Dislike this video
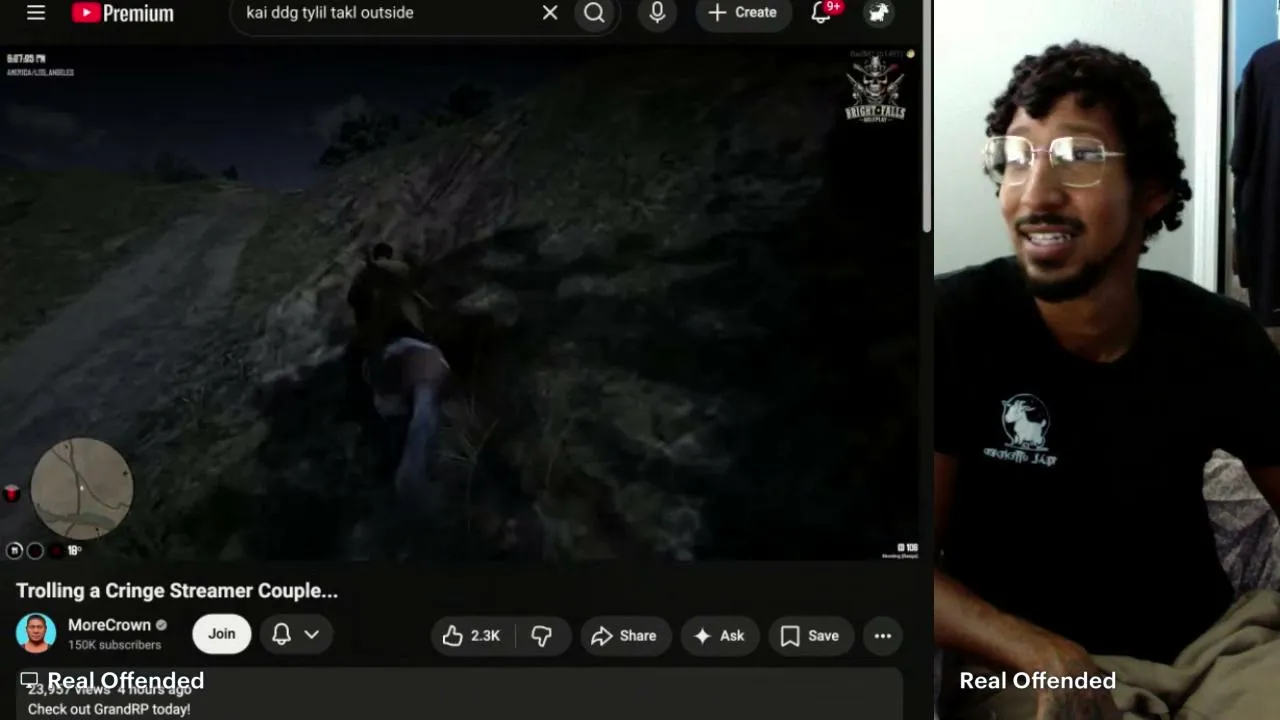 coord(541,636)
